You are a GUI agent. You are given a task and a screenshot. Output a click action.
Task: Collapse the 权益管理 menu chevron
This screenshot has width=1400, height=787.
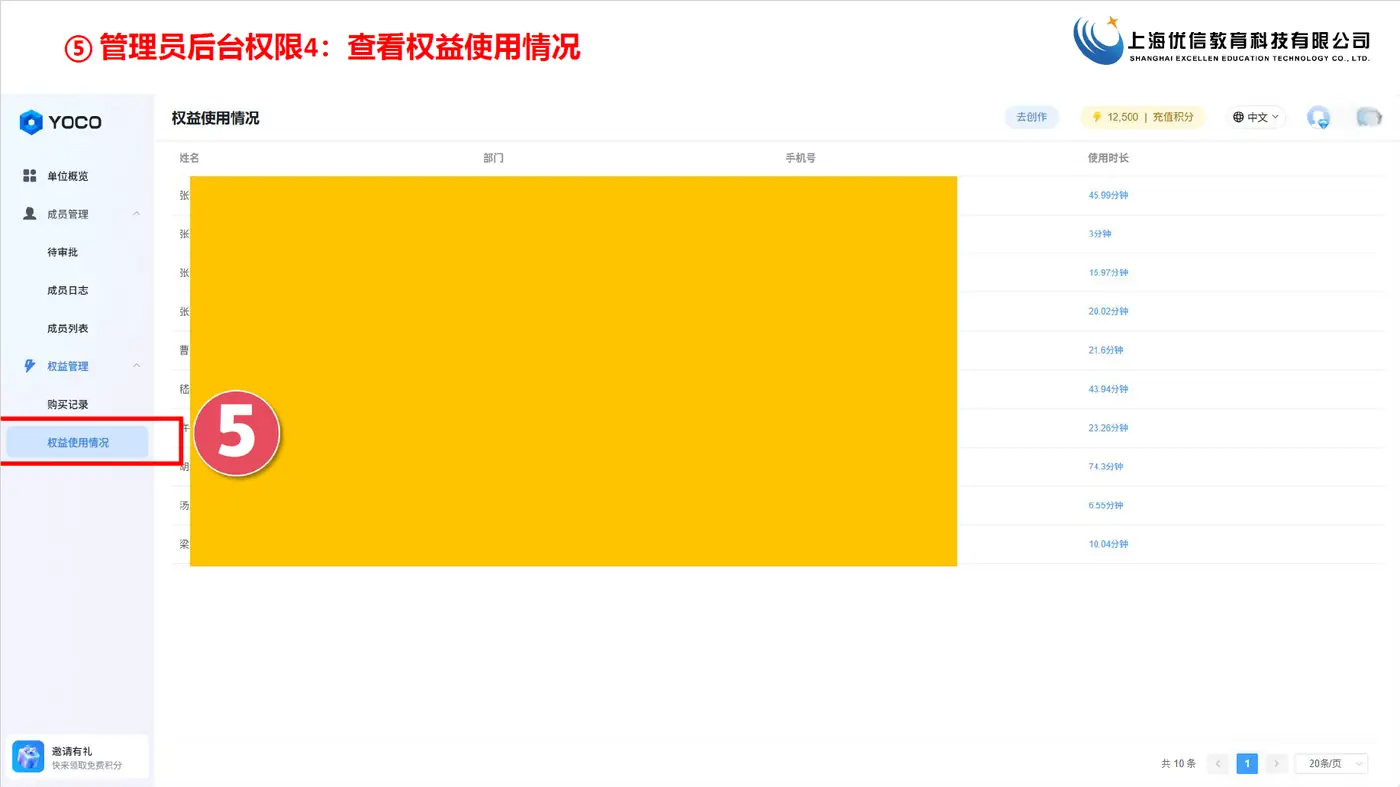coord(137,366)
